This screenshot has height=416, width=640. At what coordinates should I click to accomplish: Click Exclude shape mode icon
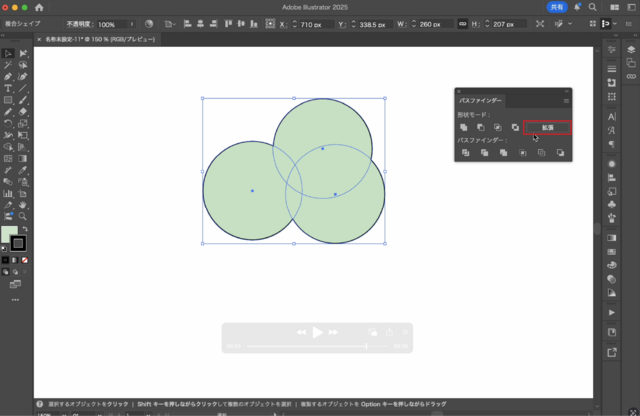pyautogui.click(x=515, y=127)
